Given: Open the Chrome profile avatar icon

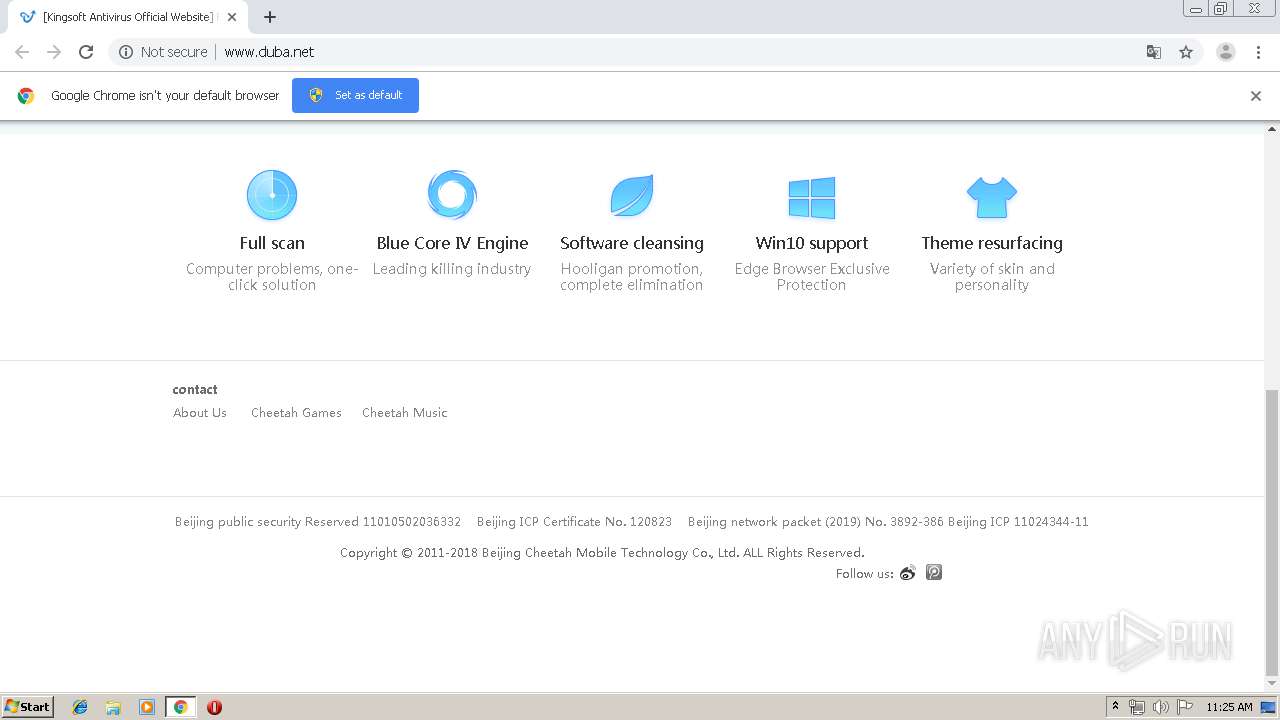Looking at the screenshot, I should point(1226,52).
